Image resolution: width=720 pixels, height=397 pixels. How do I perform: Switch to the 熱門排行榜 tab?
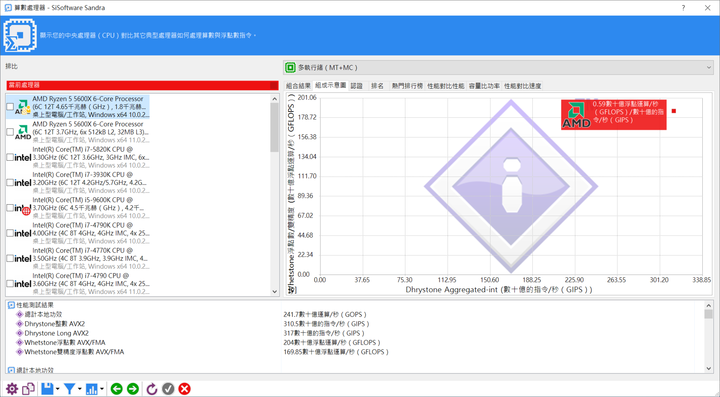(x=407, y=86)
